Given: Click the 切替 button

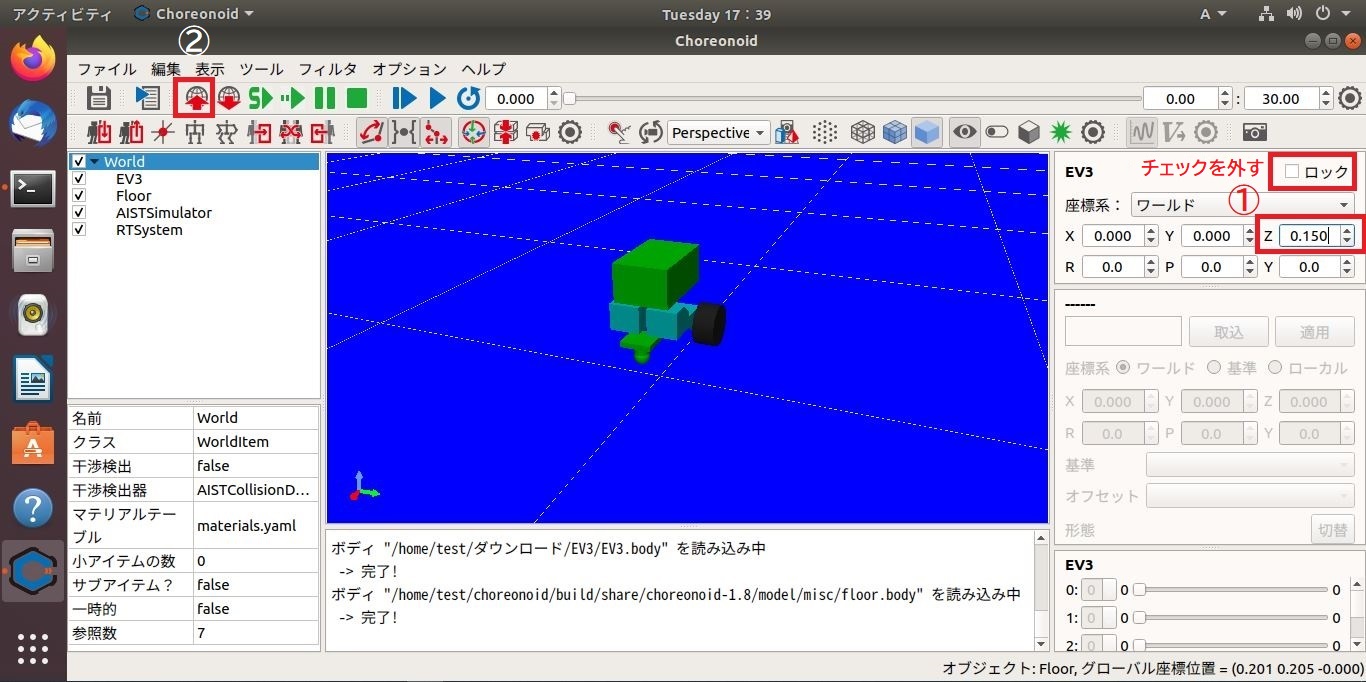Looking at the screenshot, I should (x=1333, y=530).
